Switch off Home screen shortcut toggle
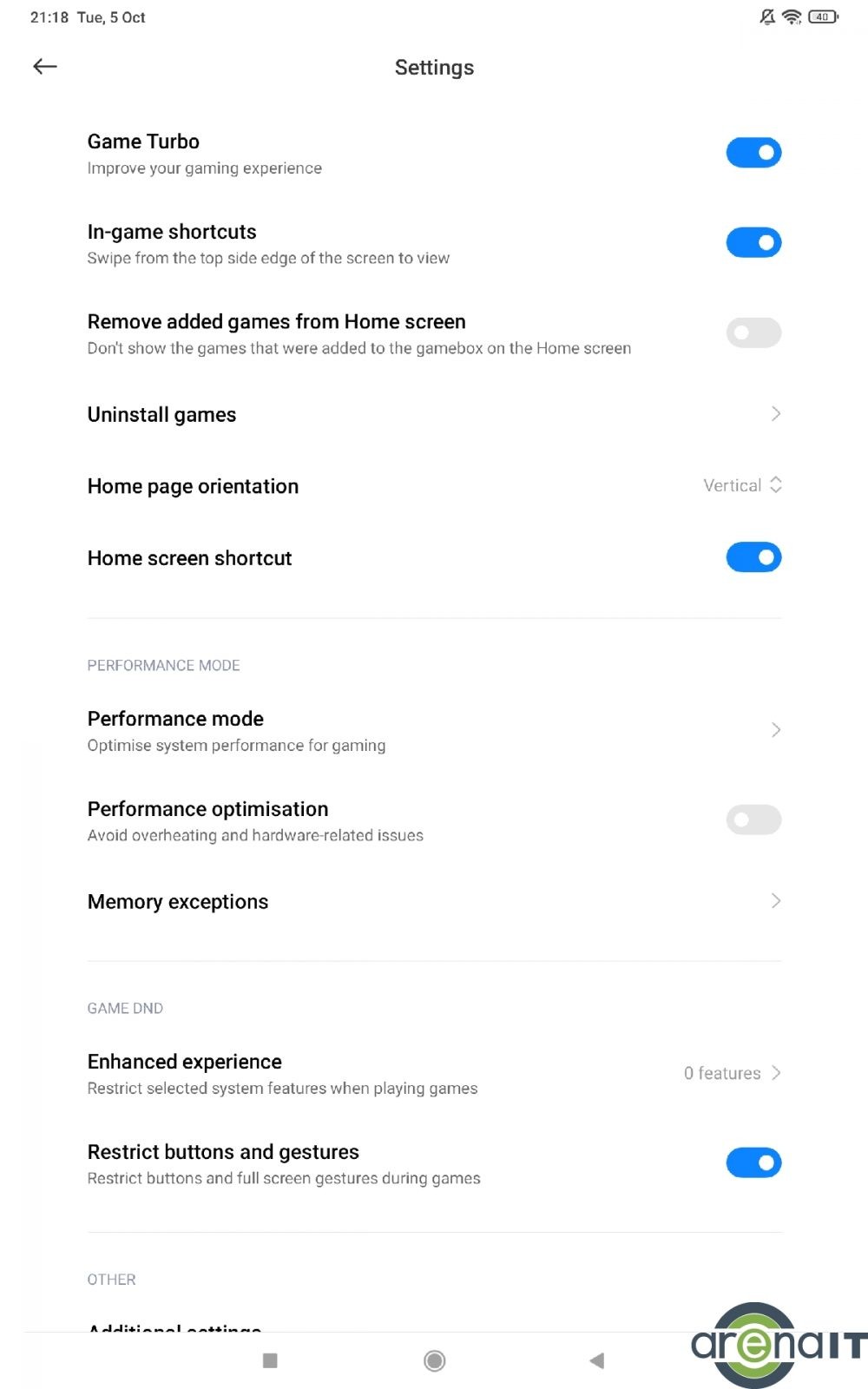Screen dimensions: 868x1389 (753, 557)
